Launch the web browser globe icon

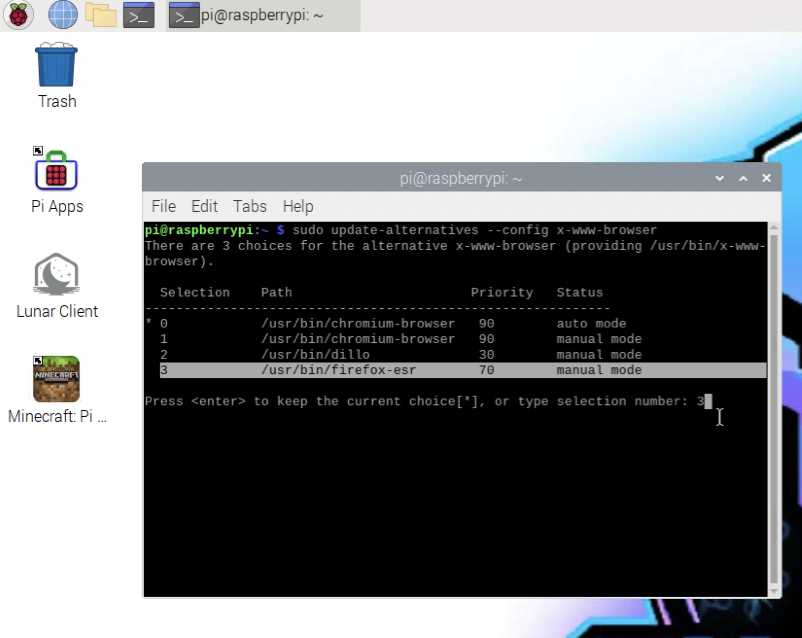pyautogui.click(x=63, y=14)
